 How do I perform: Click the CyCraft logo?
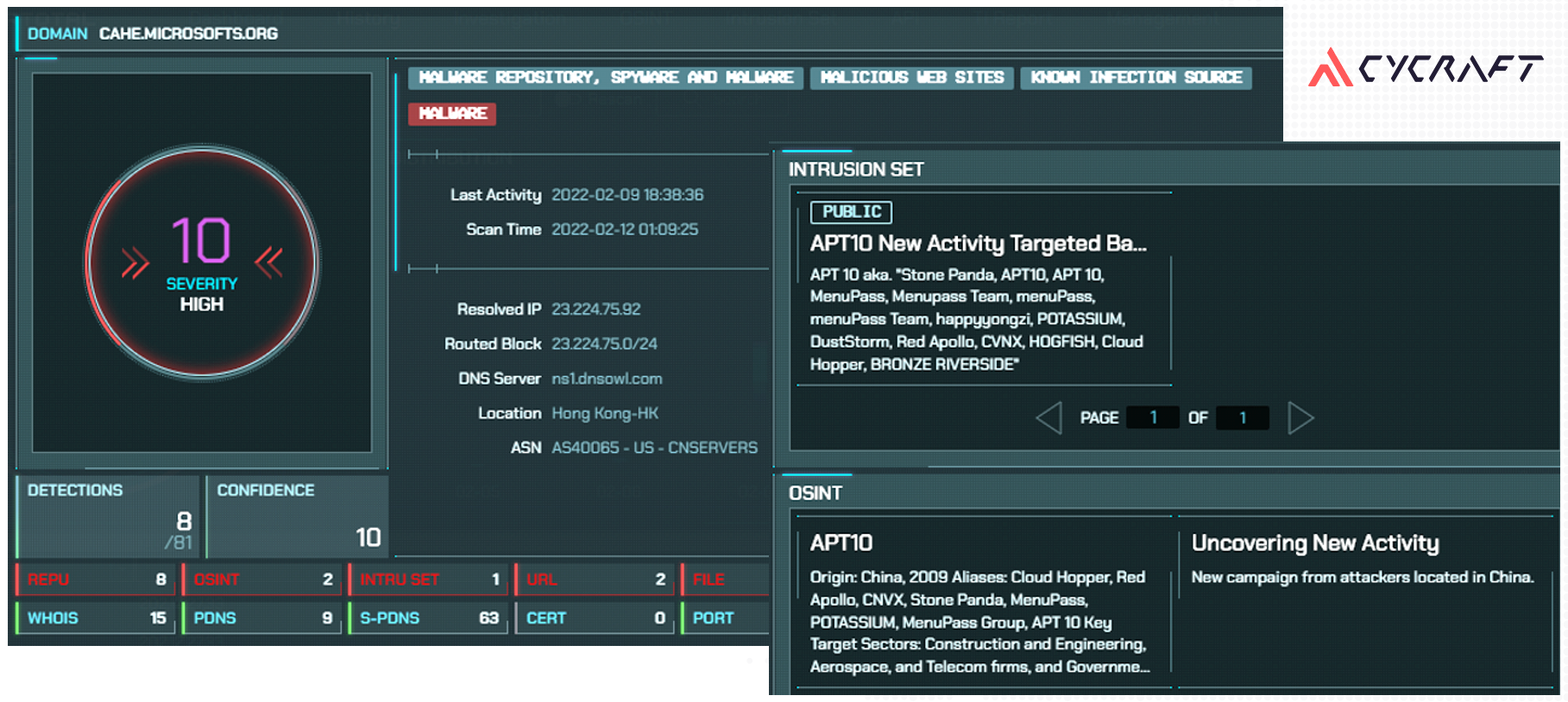[x=1425, y=68]
